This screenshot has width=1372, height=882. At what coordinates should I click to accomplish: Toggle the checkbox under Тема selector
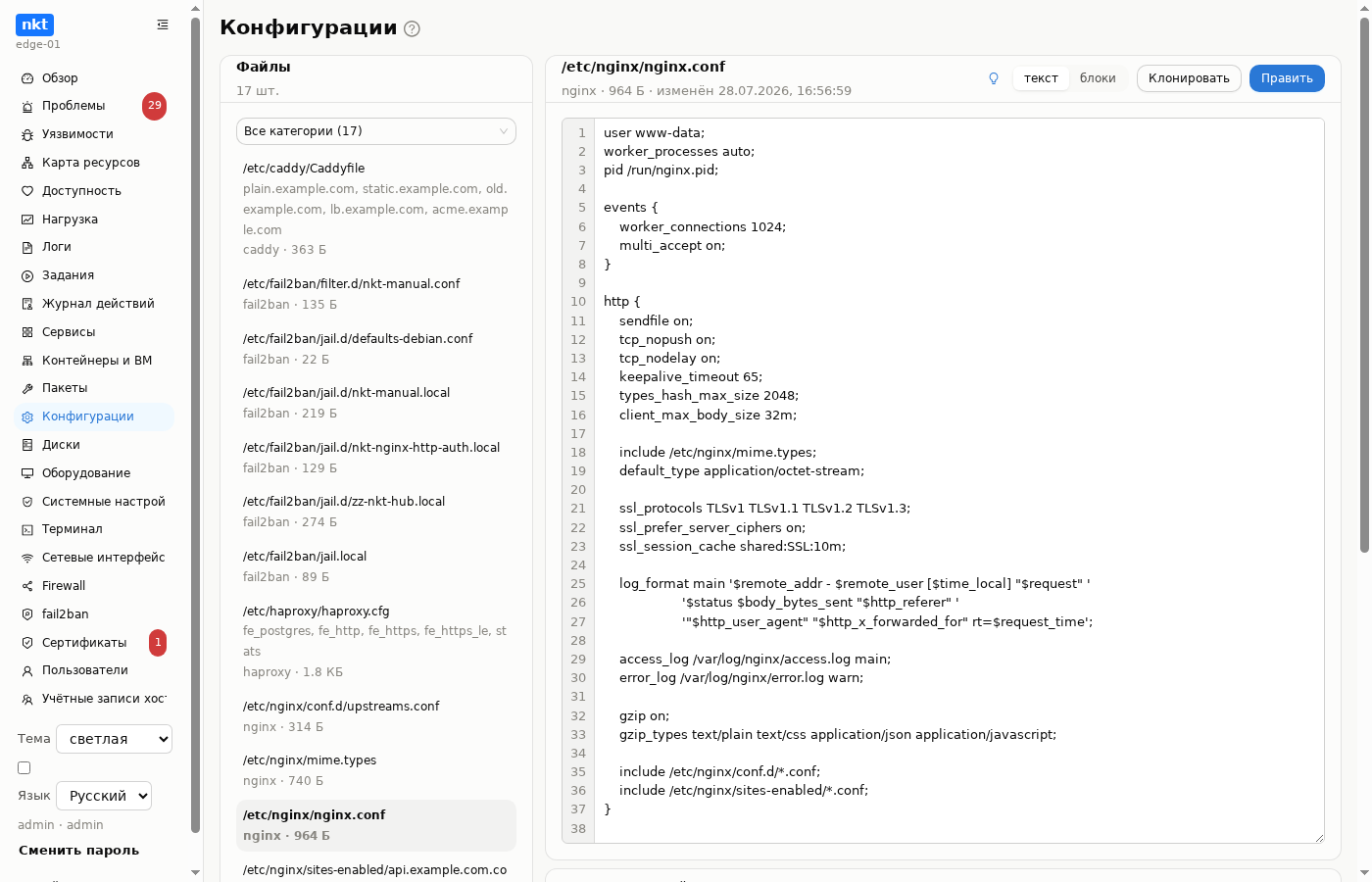point(24,768)
